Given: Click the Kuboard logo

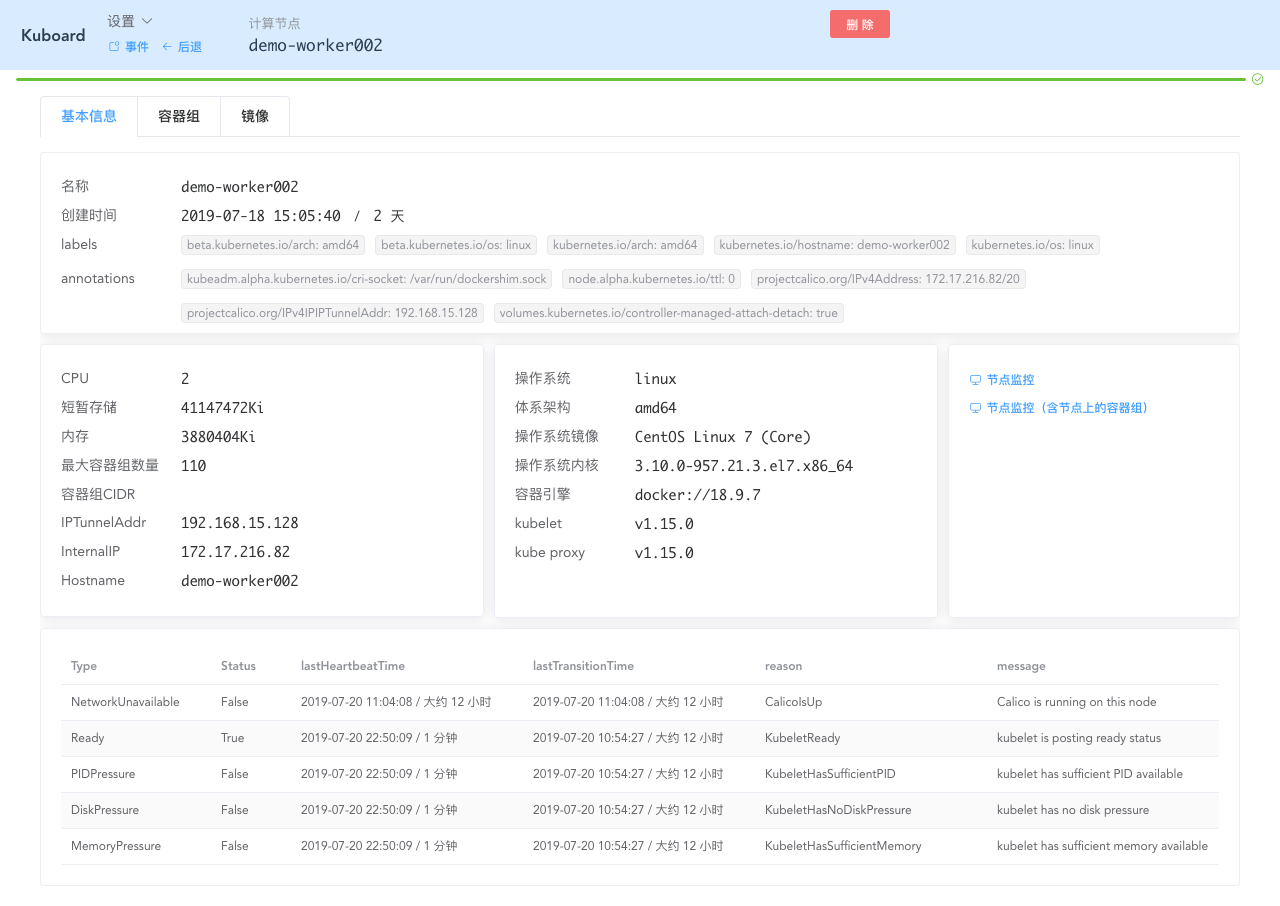Looking at the screenshot, I should [53, 34].
